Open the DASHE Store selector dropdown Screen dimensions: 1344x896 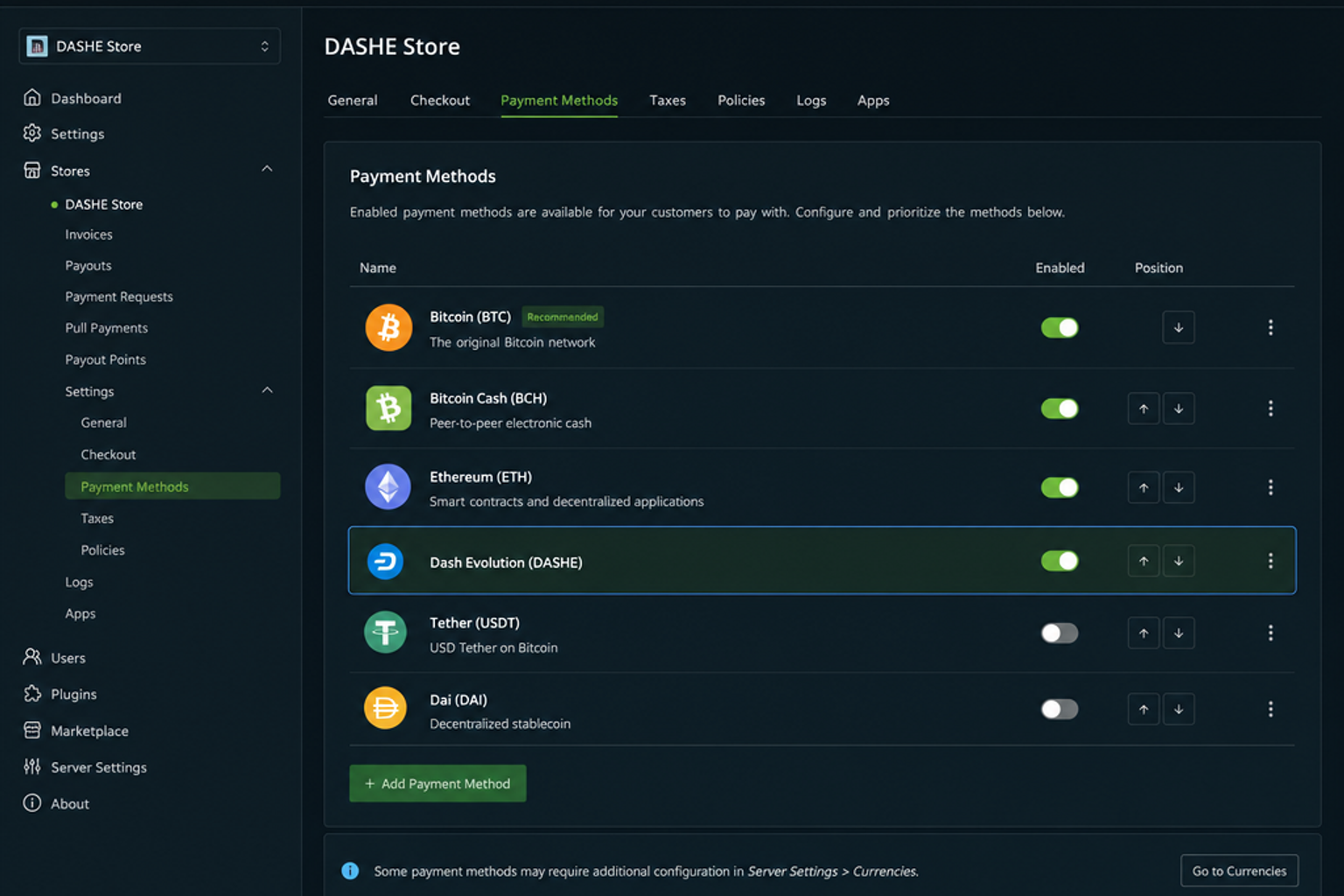coord(150,46)
